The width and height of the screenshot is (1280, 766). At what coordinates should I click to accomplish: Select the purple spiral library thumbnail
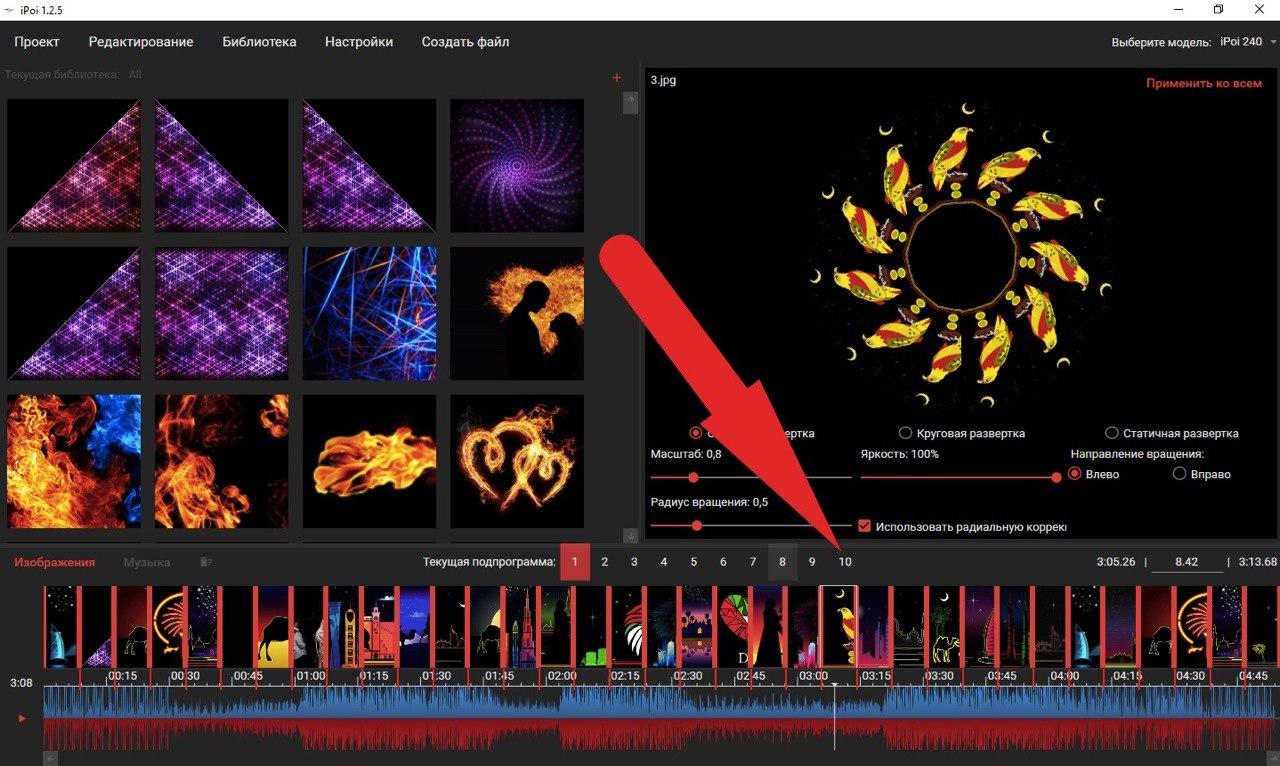coord(517,166)
